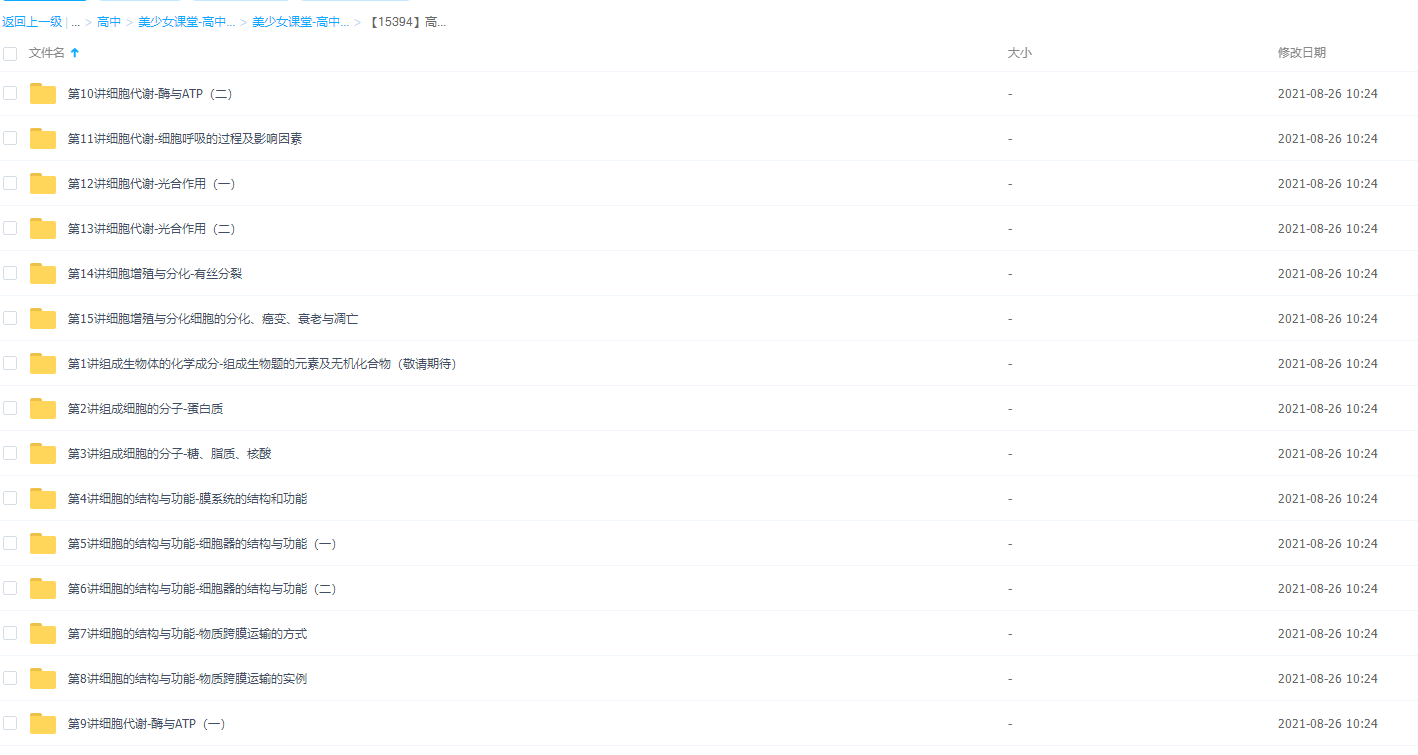Screen dimensions: 1418x755
Task: Sort by 文件名 using the arrow
Action: click(75, 53)
